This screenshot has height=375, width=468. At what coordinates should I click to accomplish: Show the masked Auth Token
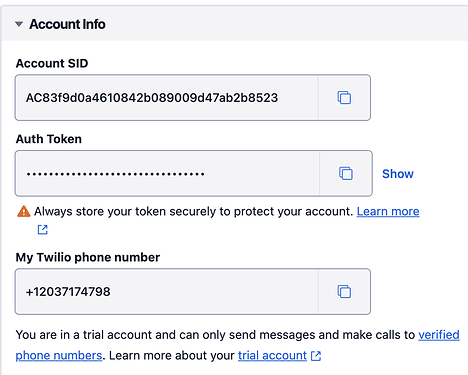(398, 174)
